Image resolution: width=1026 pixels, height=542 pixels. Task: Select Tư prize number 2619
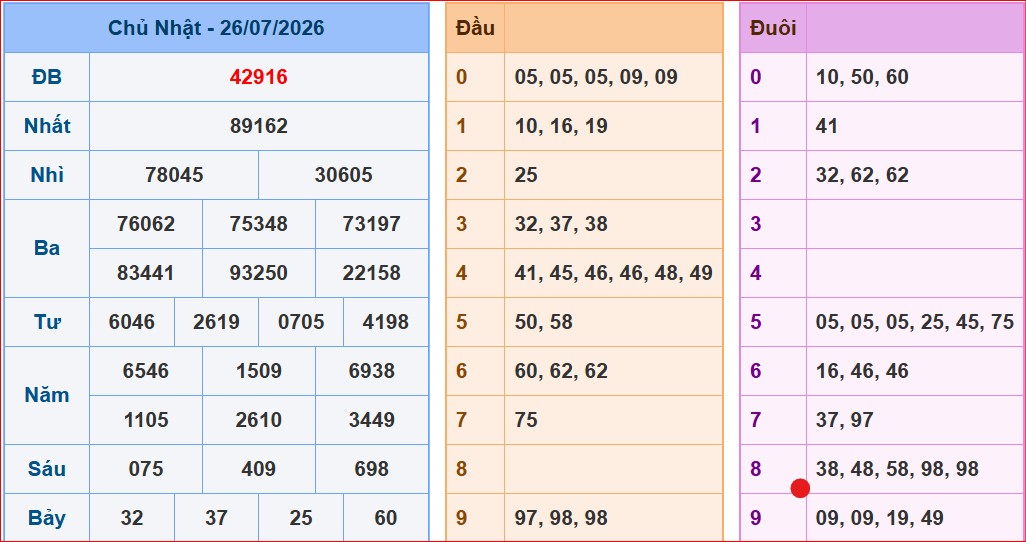coord(217,322)
